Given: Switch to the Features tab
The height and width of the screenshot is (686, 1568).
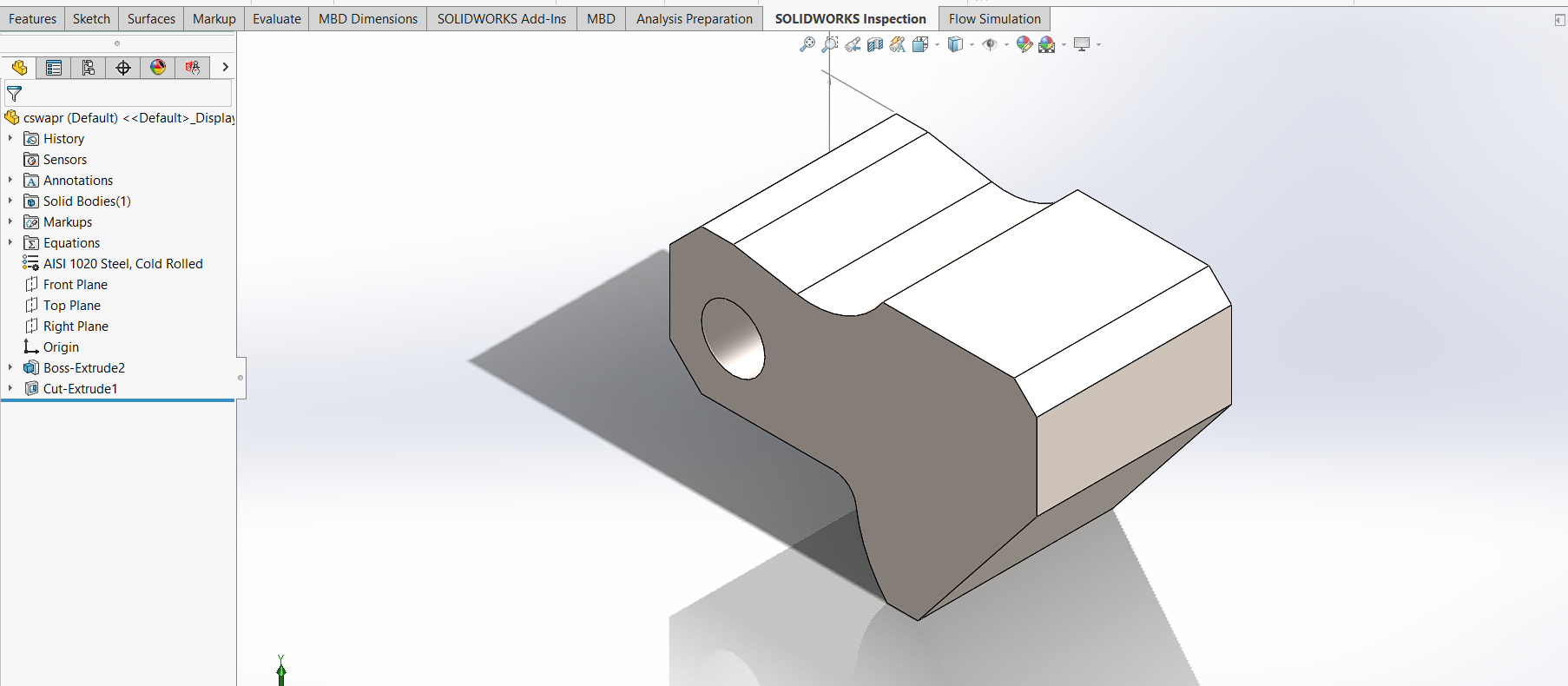Looking at the screenshot, I should pos(33,19).
